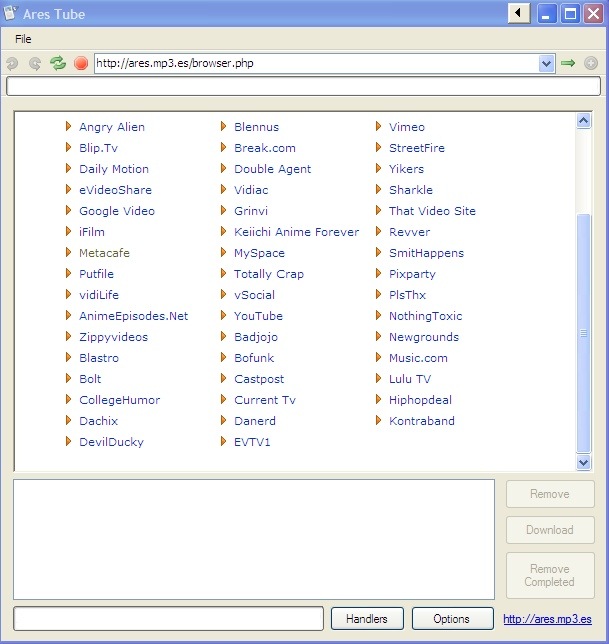
Task: Click the forward navigation arrow icon
Action: pyautogui.click(x=35, y=63)
